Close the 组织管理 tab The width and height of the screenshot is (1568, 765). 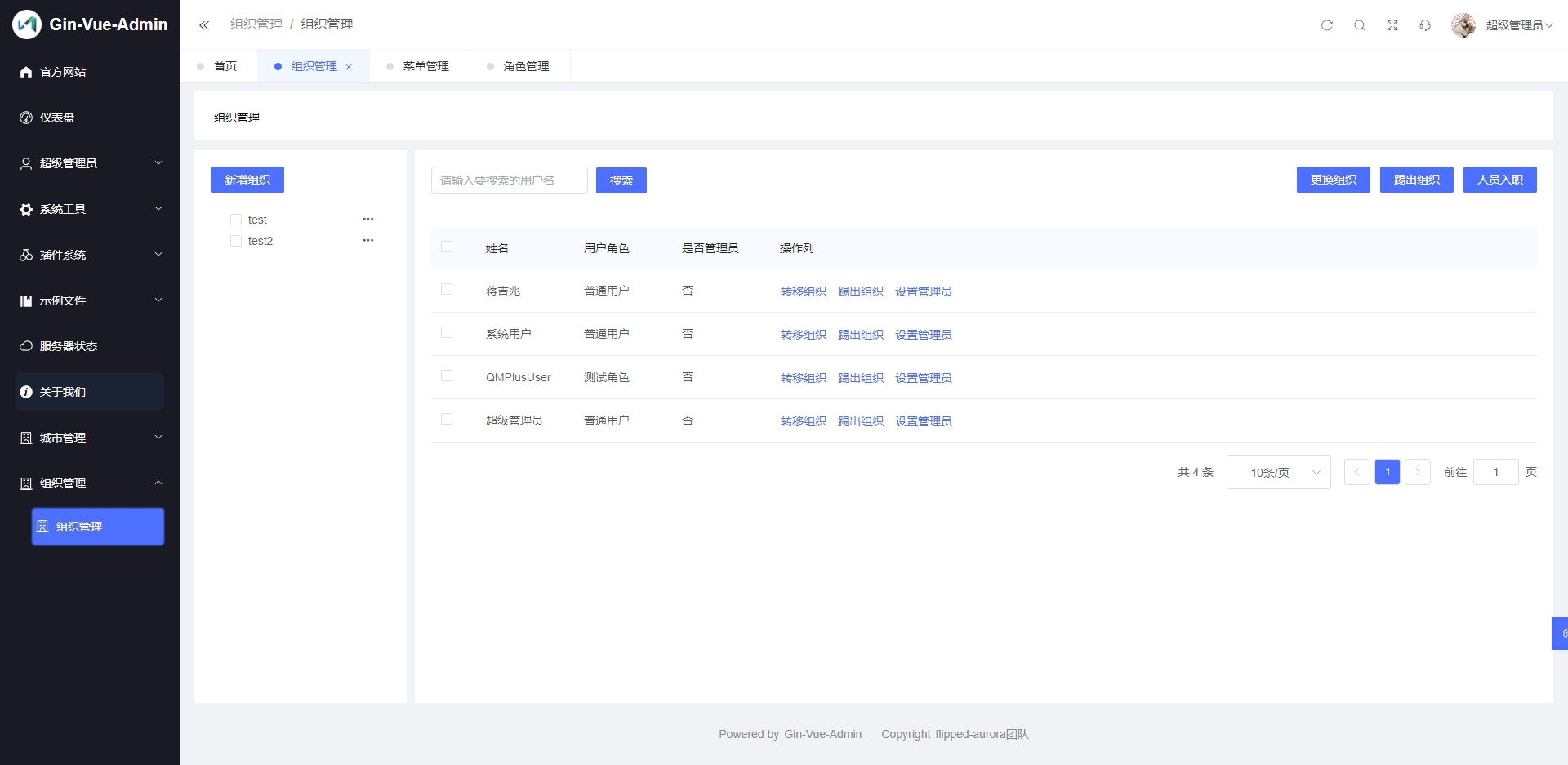coord(349,67)
